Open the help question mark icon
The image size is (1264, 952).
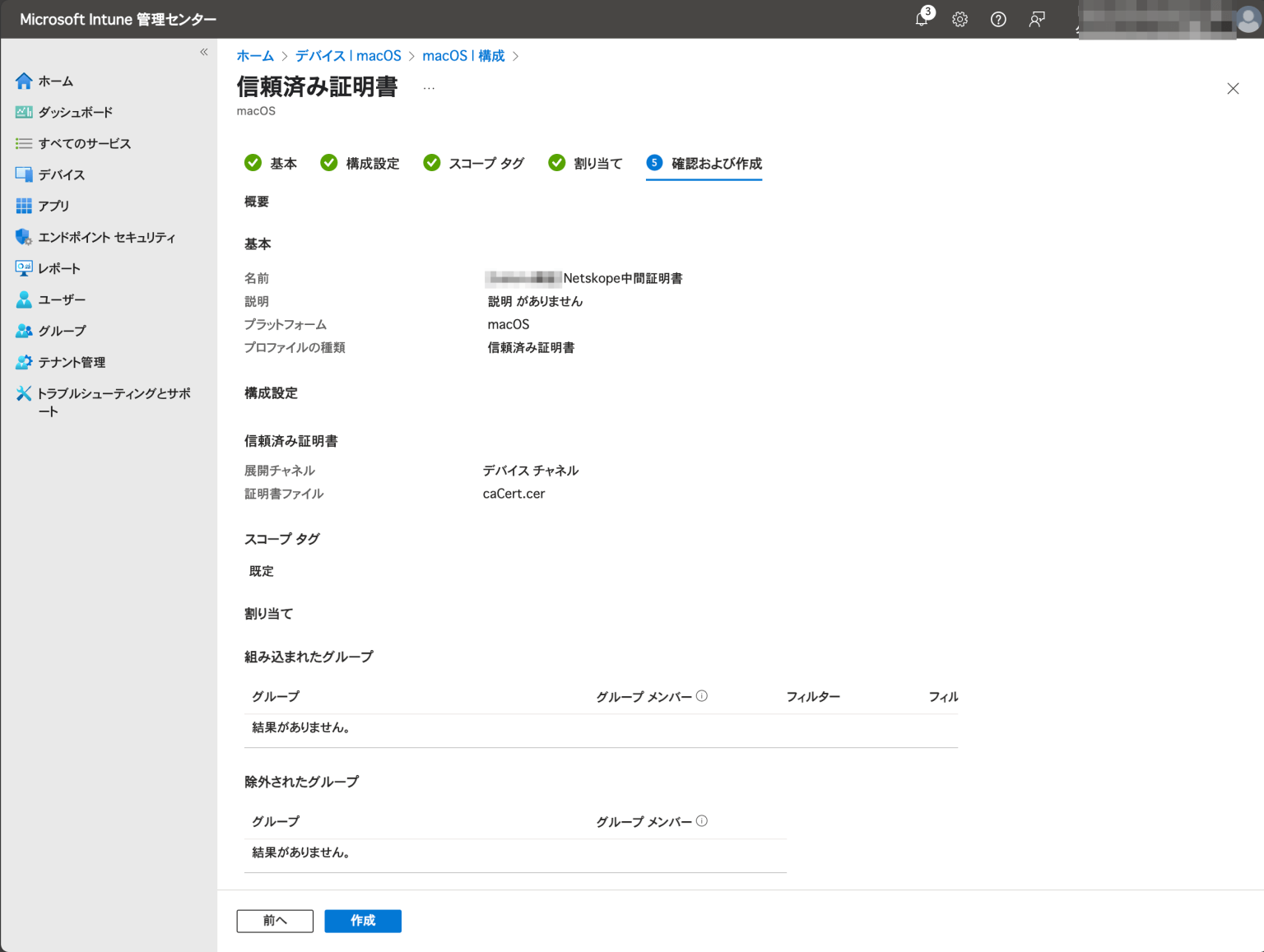tap(998, 19)
